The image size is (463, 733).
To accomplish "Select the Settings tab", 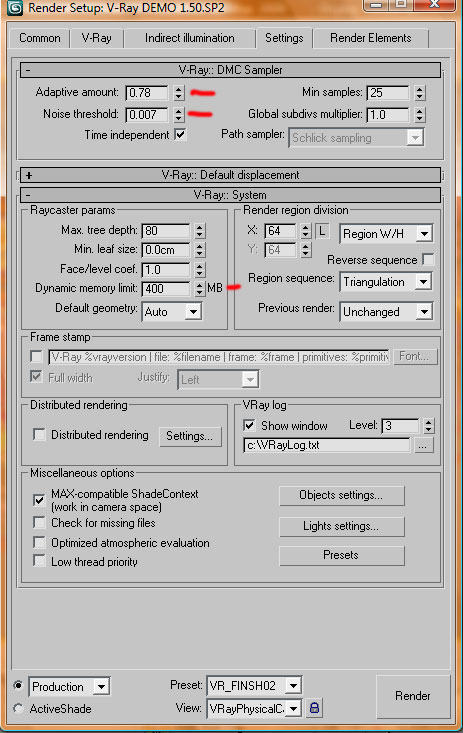I will (284, 37).
